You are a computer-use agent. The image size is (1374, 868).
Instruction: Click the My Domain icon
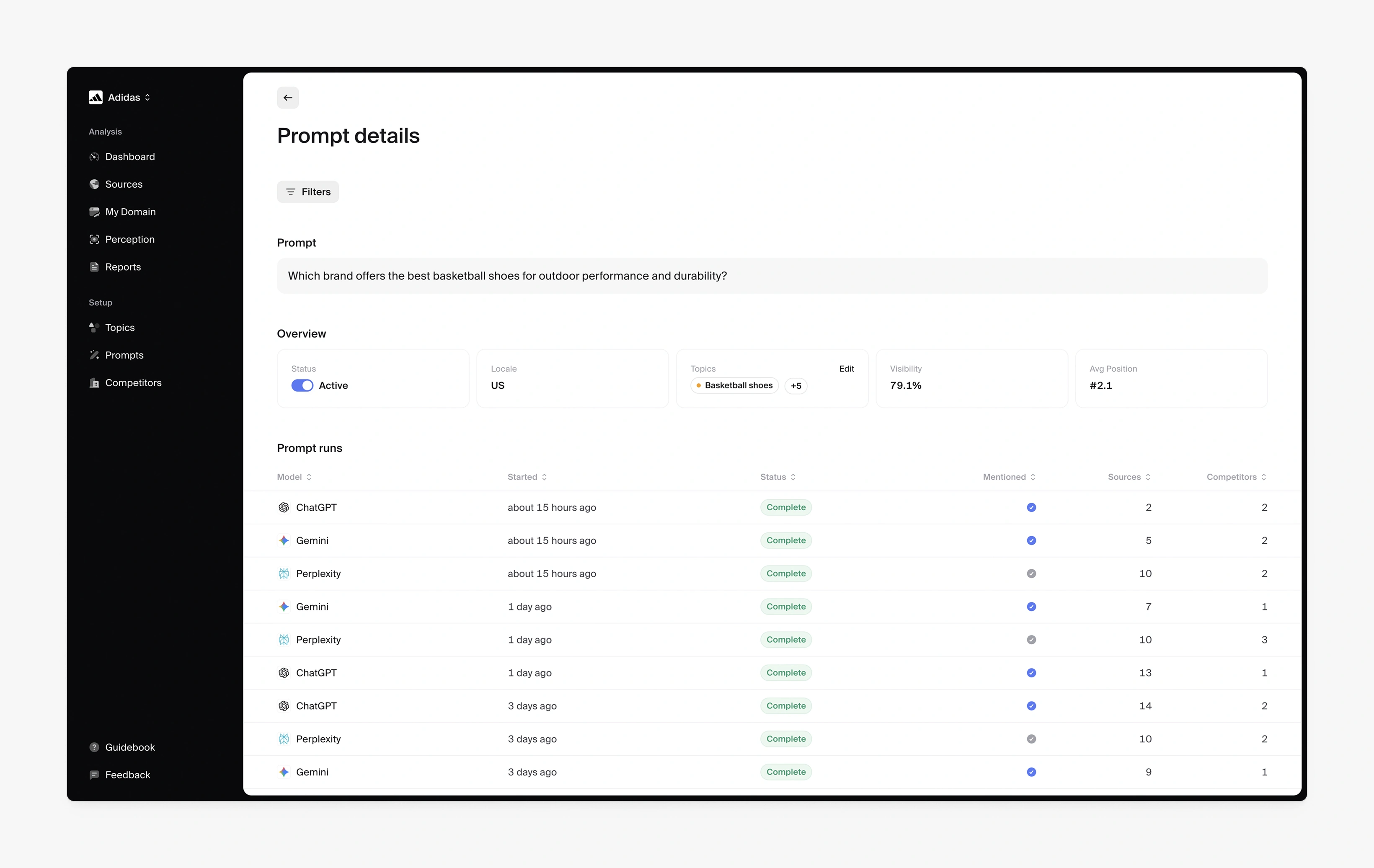click(94, 212)
